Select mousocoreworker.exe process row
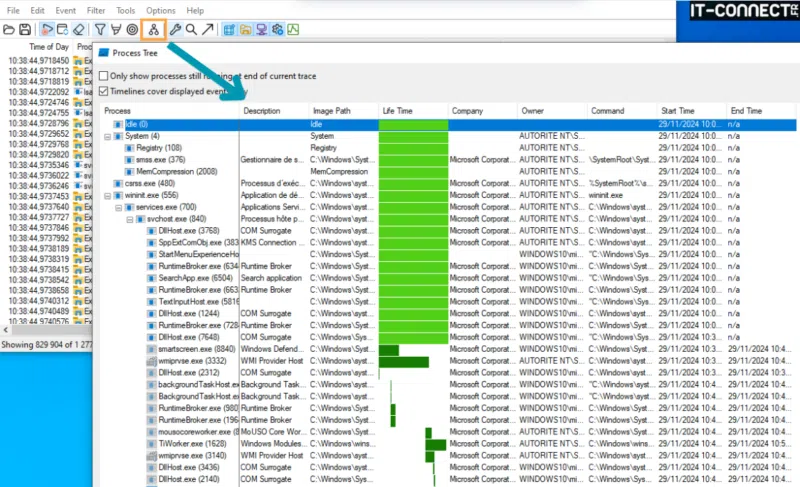Image resolution: width=800 pixels, height=487 pixels. [448, 432]
